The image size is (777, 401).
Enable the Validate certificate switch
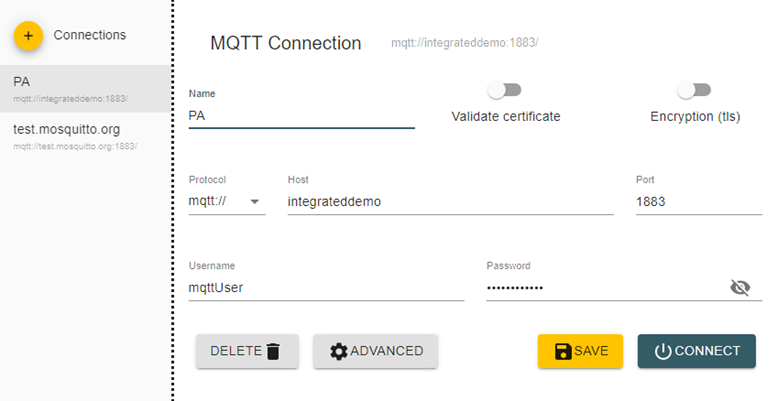pyautogui.click(x=504, y=90)
